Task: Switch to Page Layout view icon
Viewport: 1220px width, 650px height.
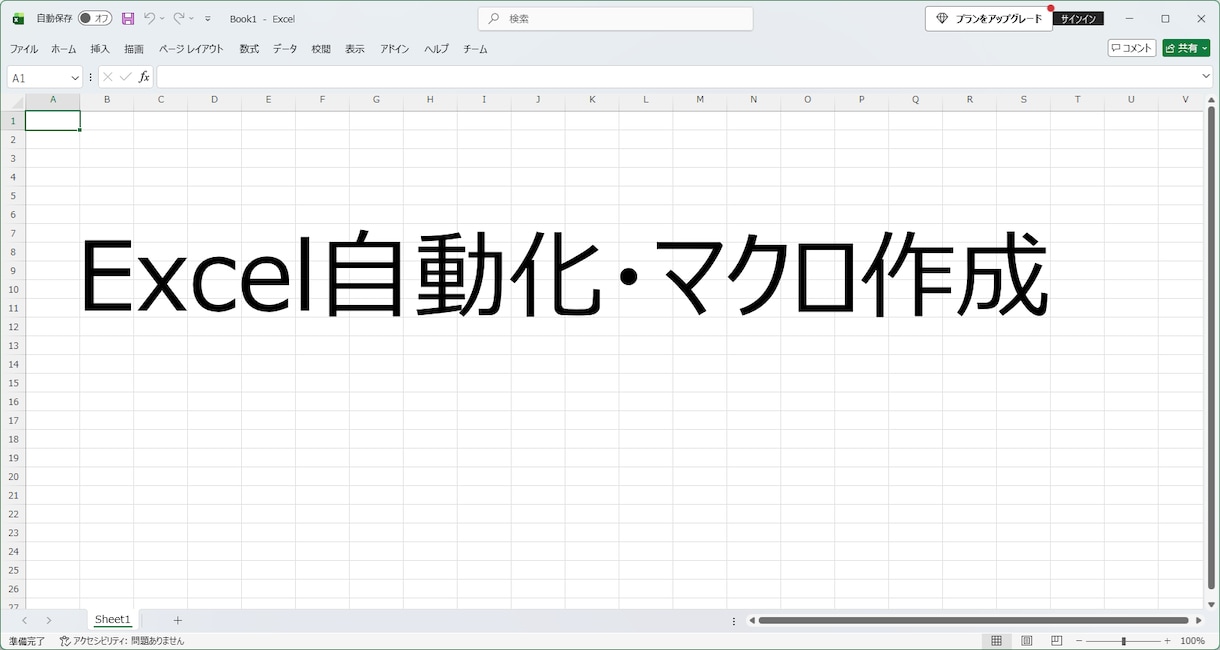Action: click(1026, 641)
